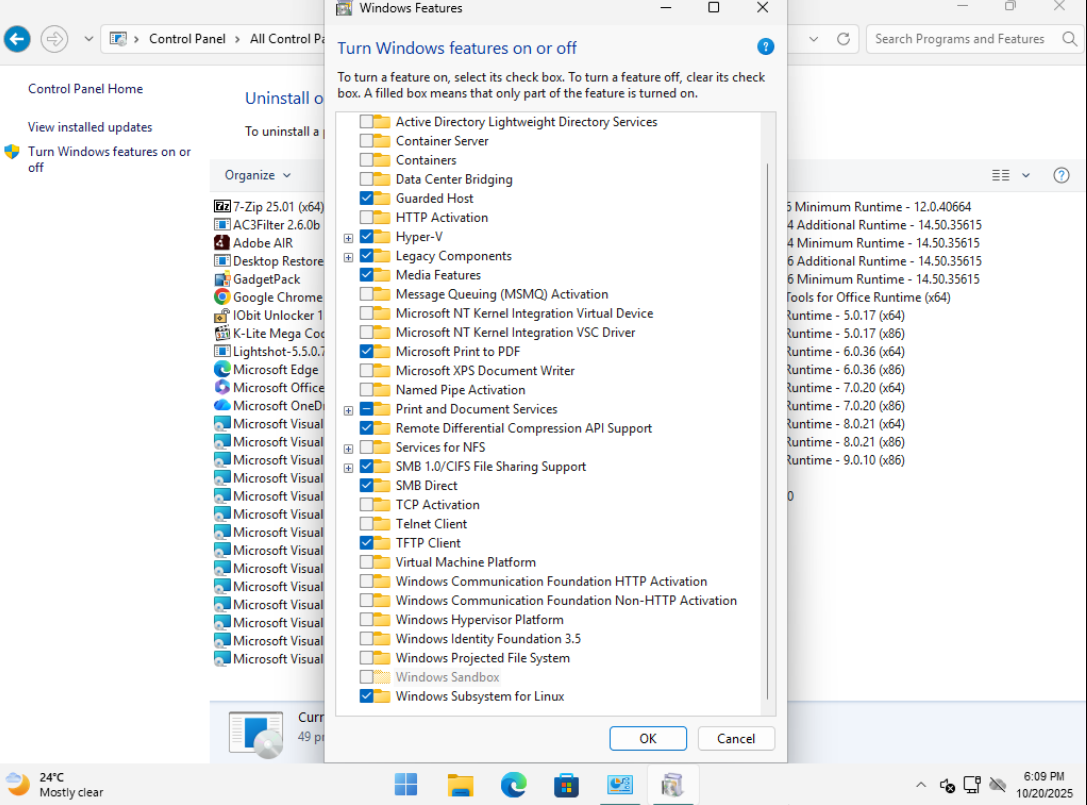Open Microsoft Store from the taskbar

coord(566,784)
